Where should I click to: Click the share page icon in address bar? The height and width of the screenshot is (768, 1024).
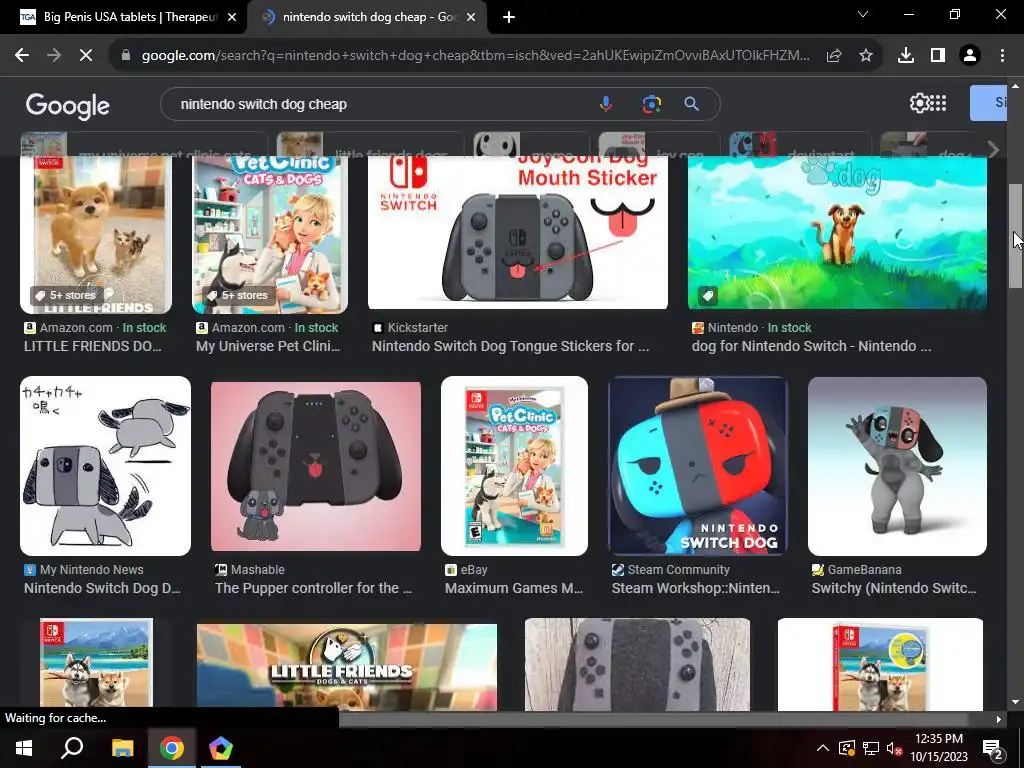coord(834,56)
